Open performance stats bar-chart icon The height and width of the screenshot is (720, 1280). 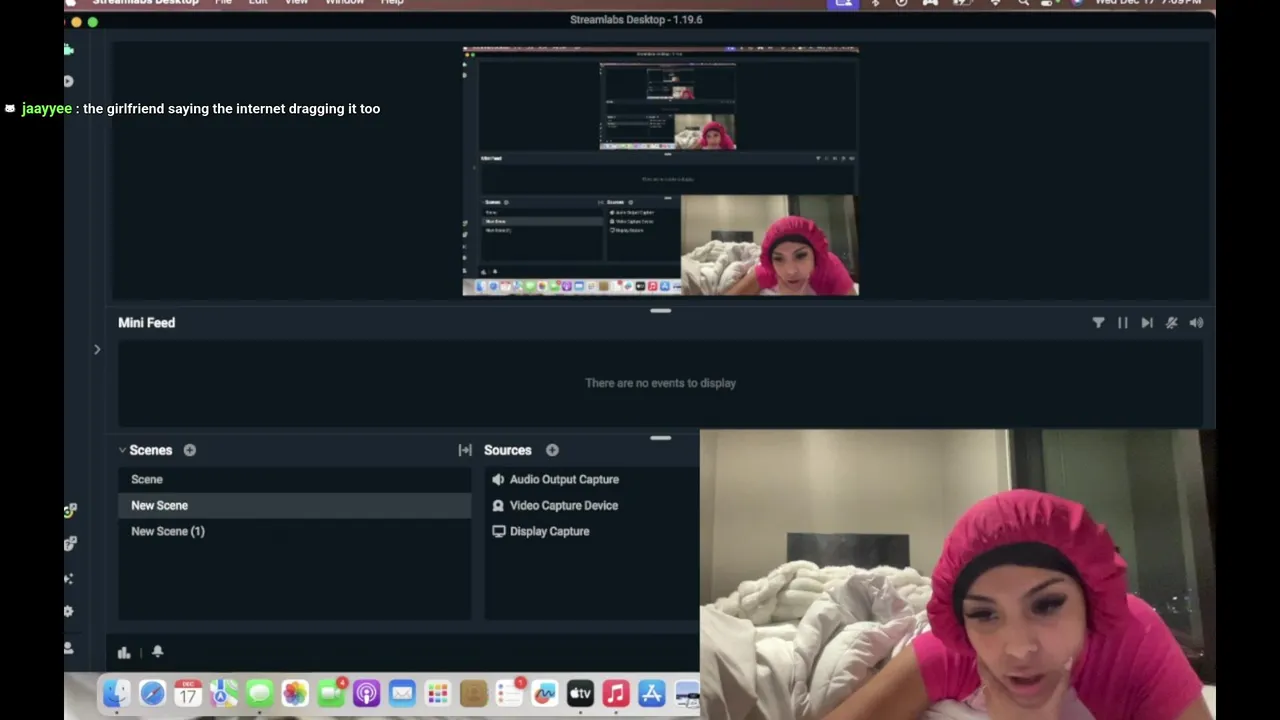[124, 652]
